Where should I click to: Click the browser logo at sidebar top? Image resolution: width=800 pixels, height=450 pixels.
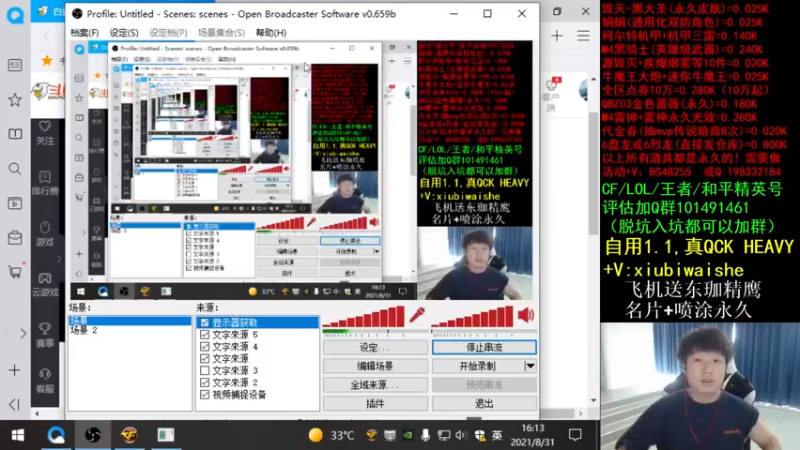(15, 15)
